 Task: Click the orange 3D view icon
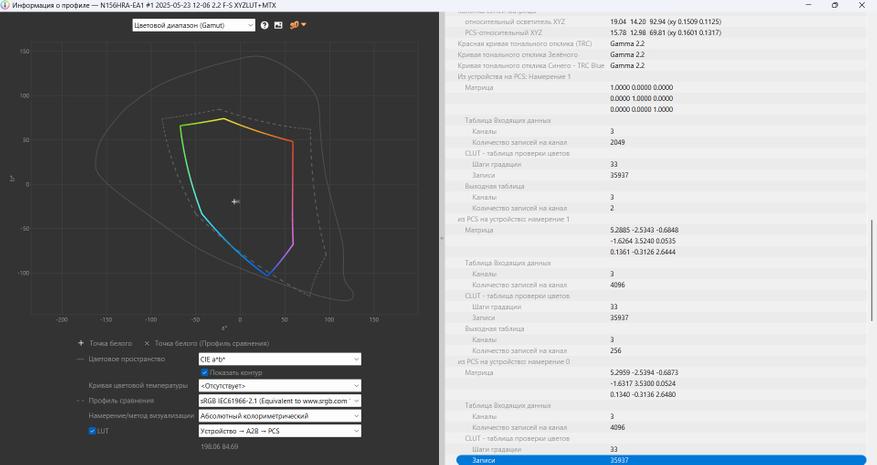(294, 25)
